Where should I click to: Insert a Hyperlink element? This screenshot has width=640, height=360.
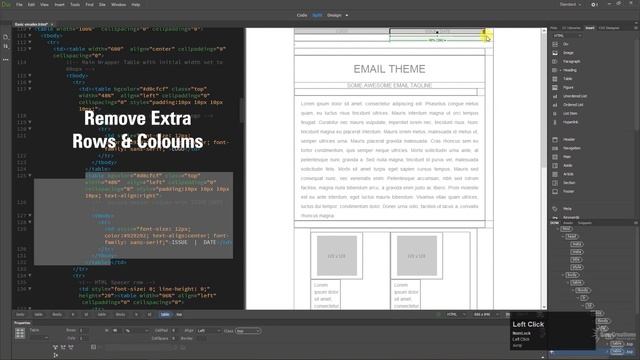click(x=570, y=122)
